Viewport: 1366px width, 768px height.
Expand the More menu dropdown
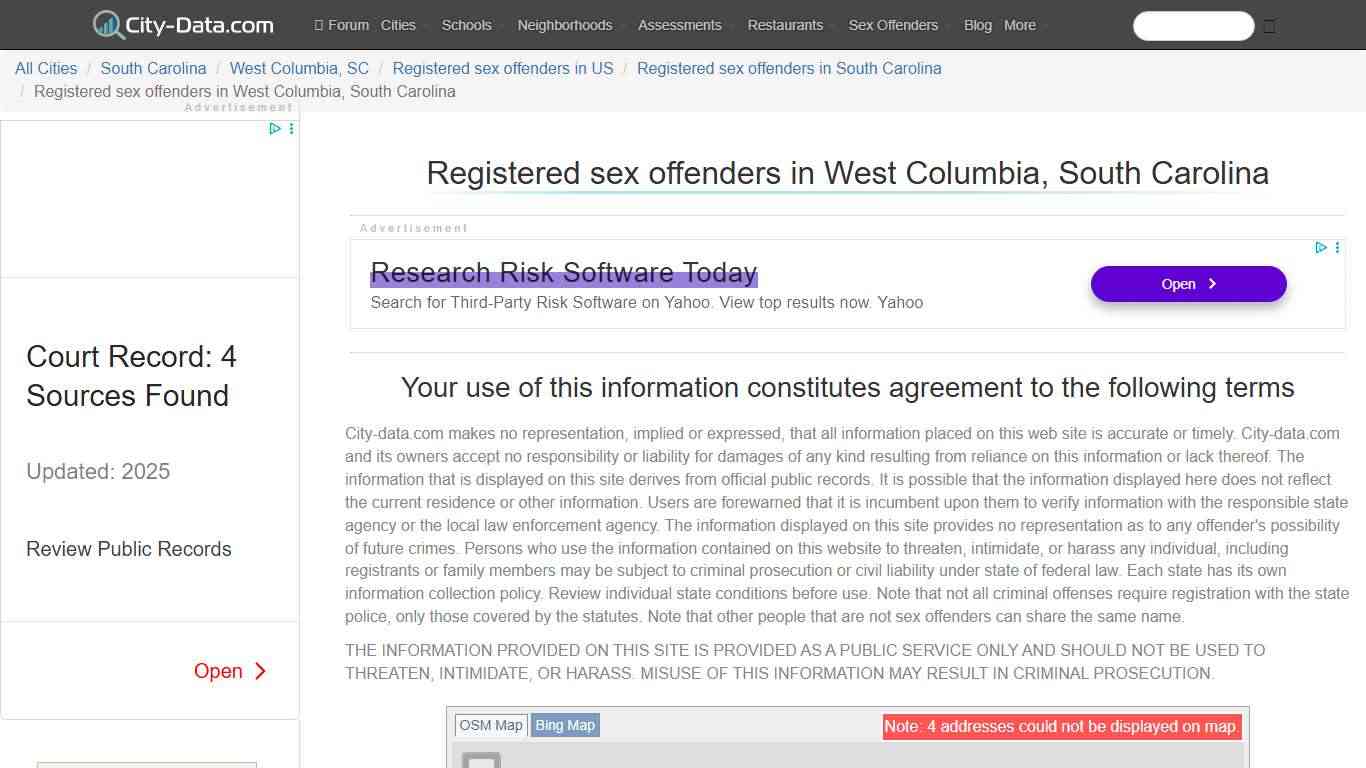[x=1020, y=25]
